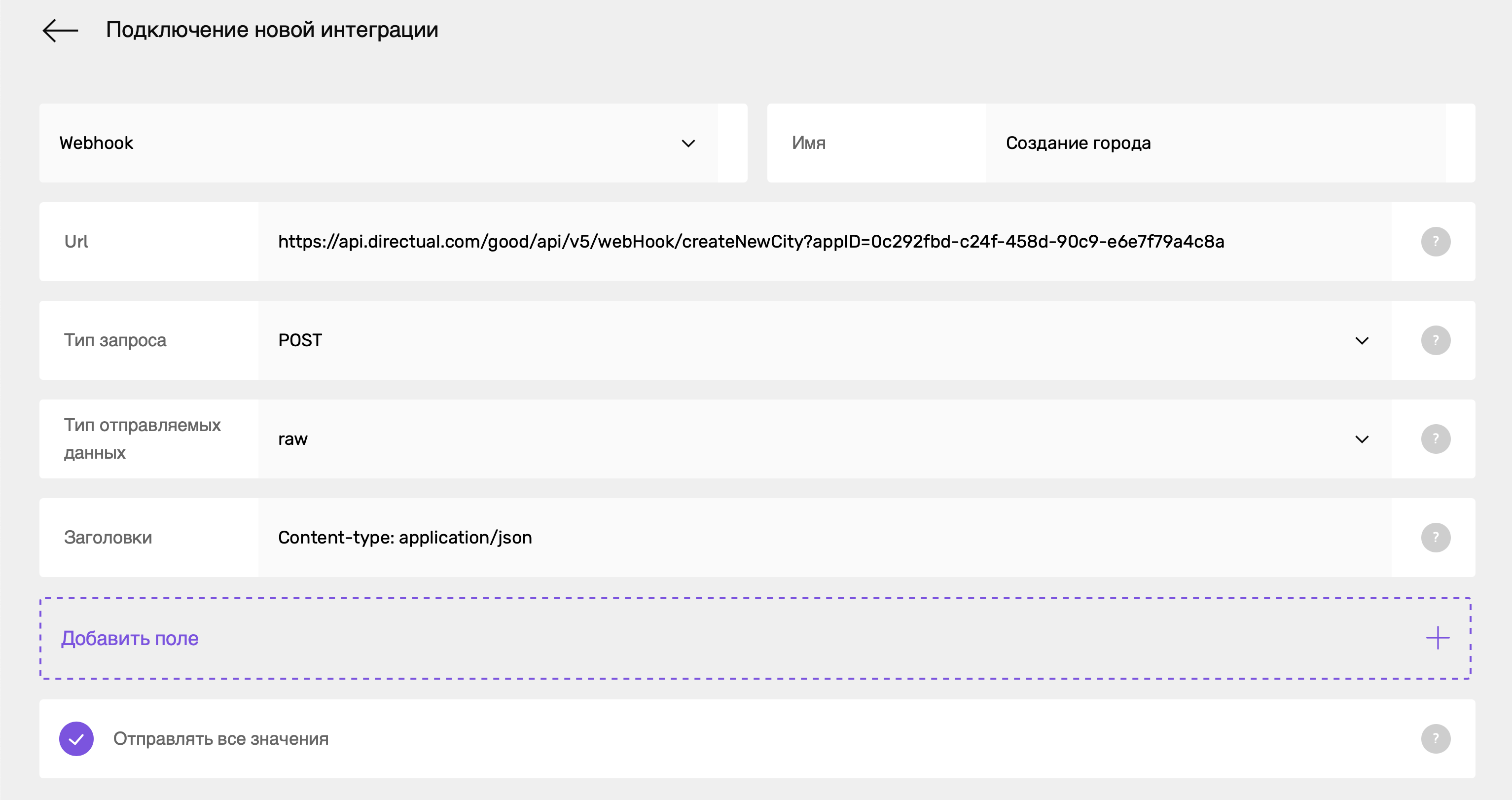The height and width of the screenshot is (800, 1512).
Task: Focus the Имя field with Создание города
Action: click(1215, 143)
